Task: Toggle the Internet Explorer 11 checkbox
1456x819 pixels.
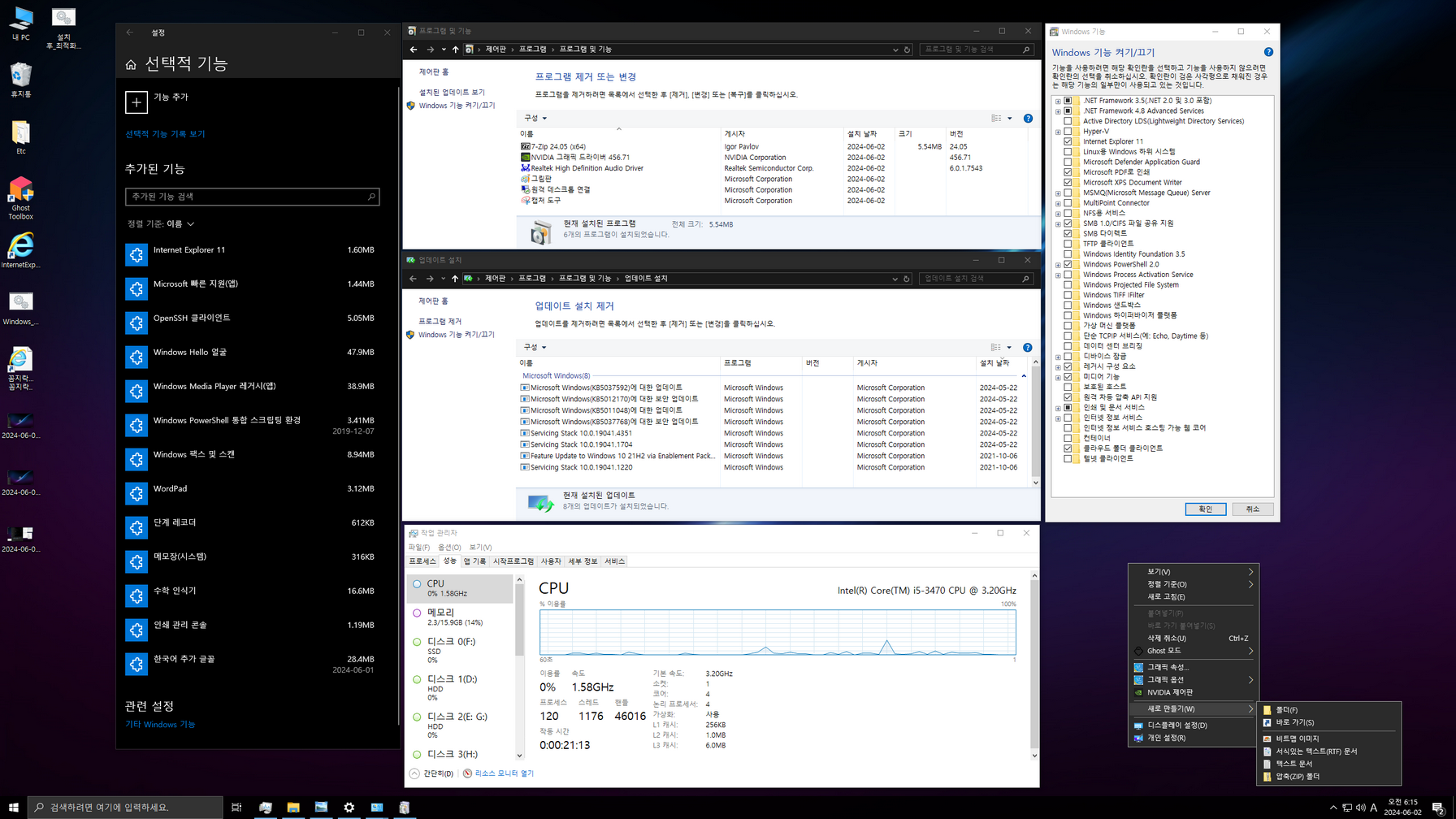Action: 1068,141
